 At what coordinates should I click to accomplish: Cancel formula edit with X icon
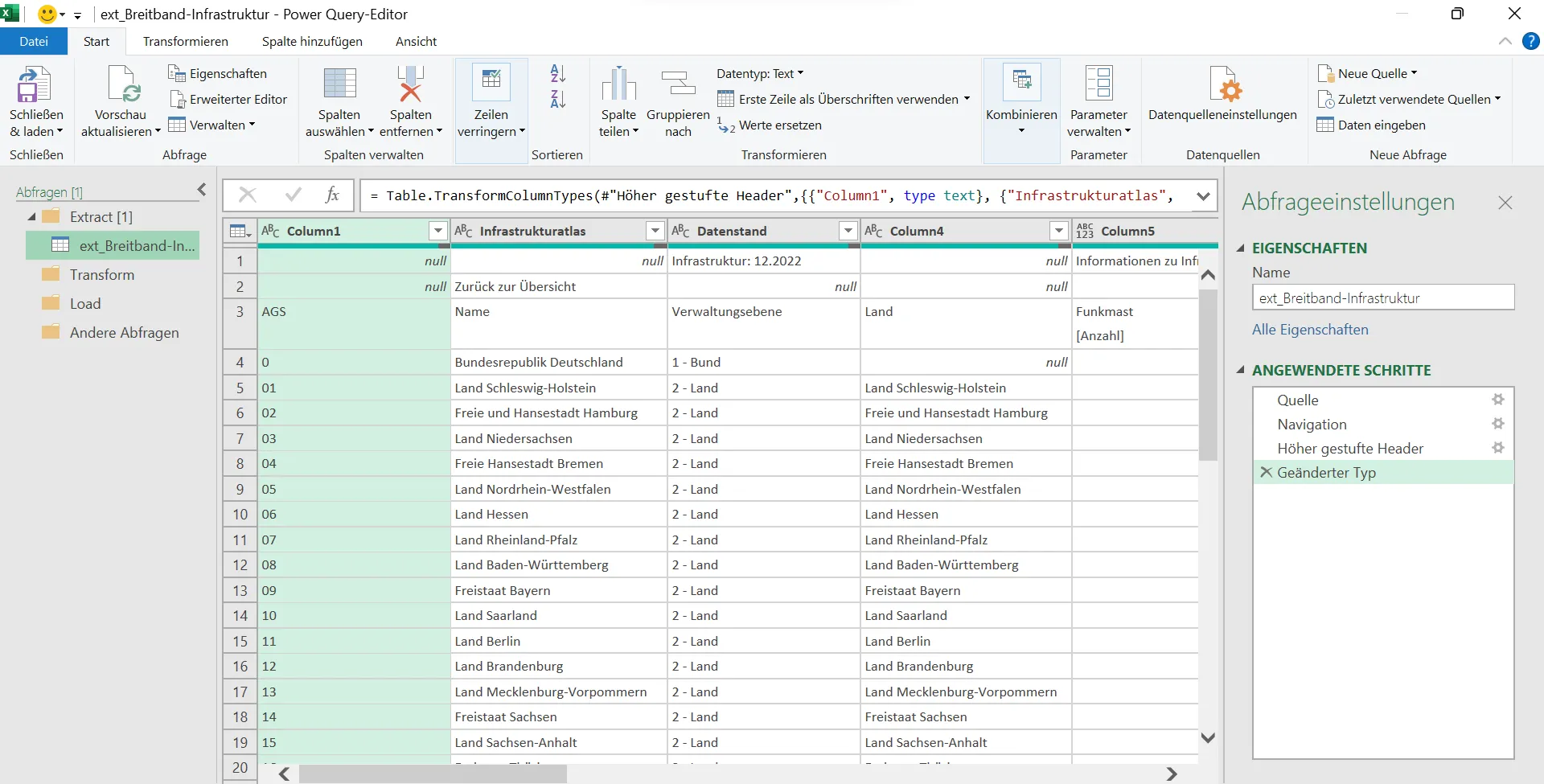[248, 195]
